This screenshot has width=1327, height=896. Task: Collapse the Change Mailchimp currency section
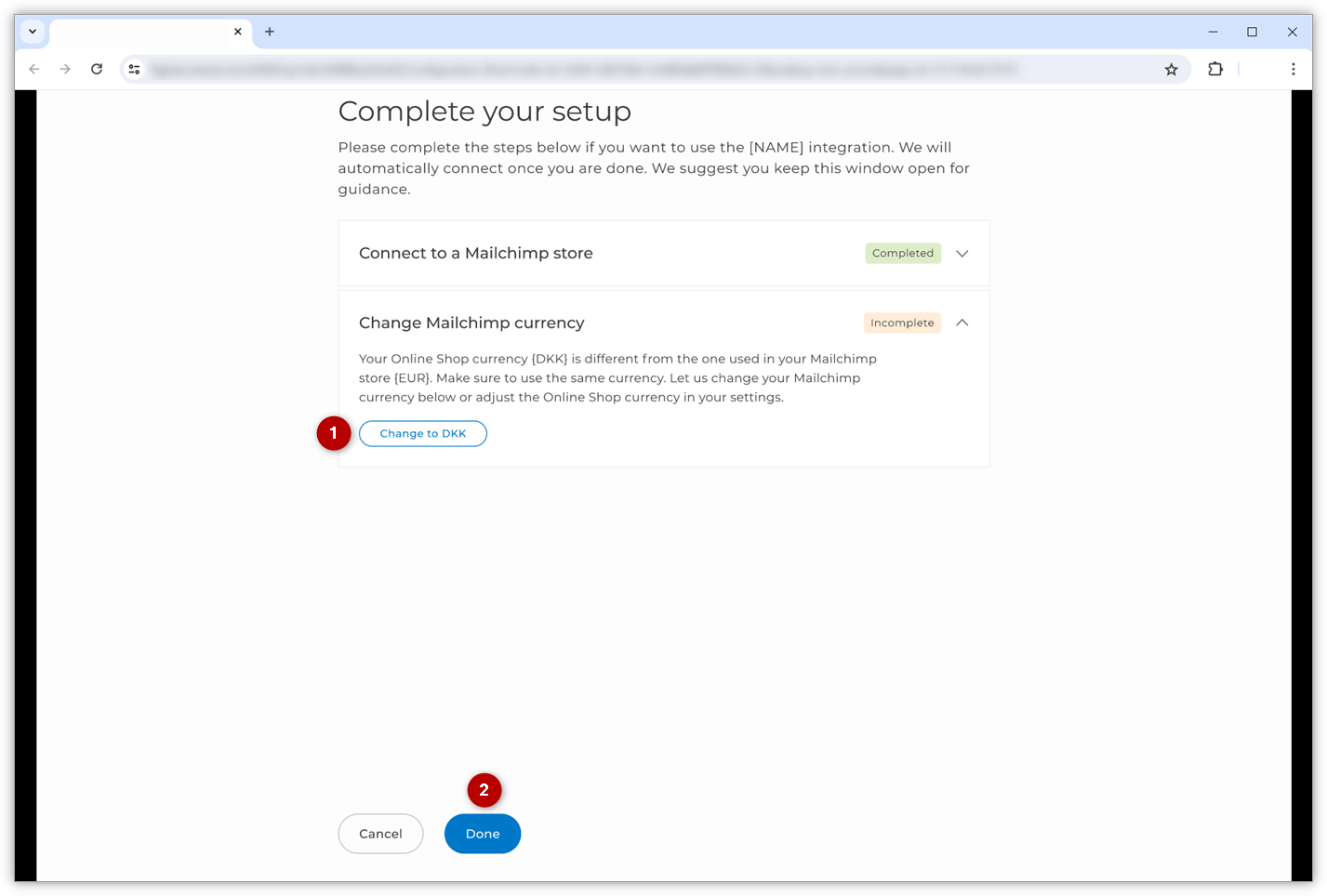coord(962,323)
